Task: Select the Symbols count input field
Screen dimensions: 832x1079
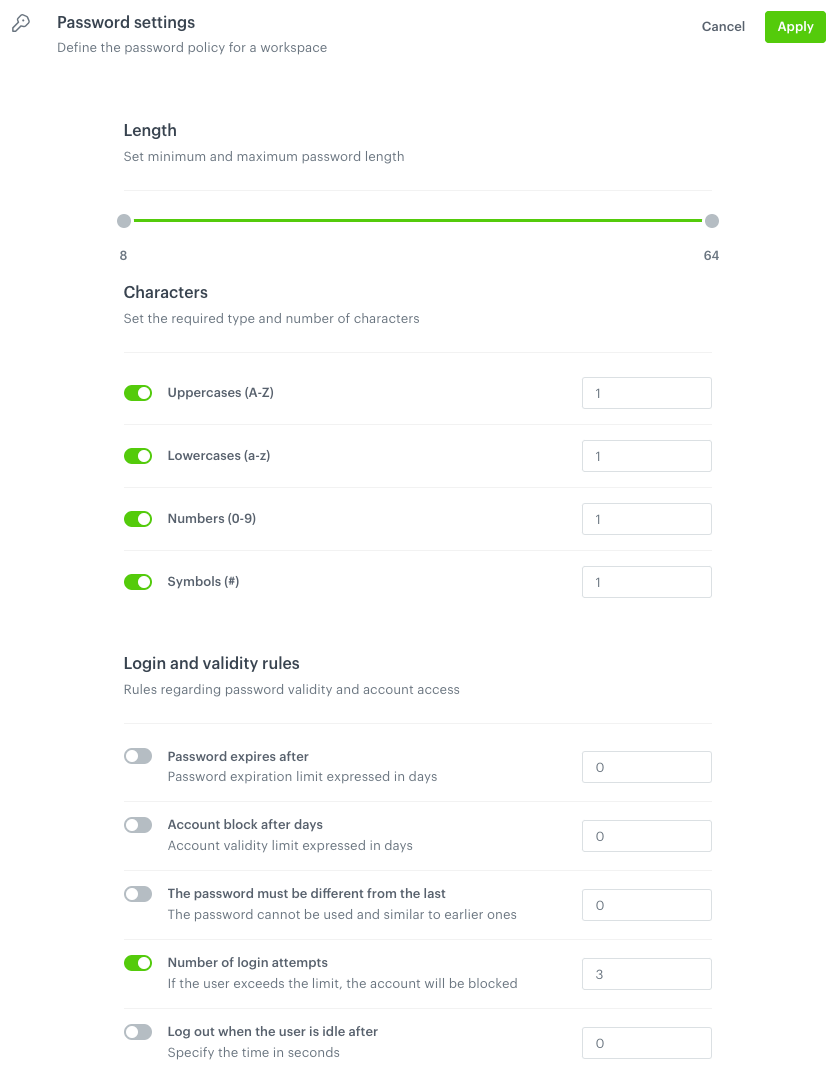Action: coord(646,581)
